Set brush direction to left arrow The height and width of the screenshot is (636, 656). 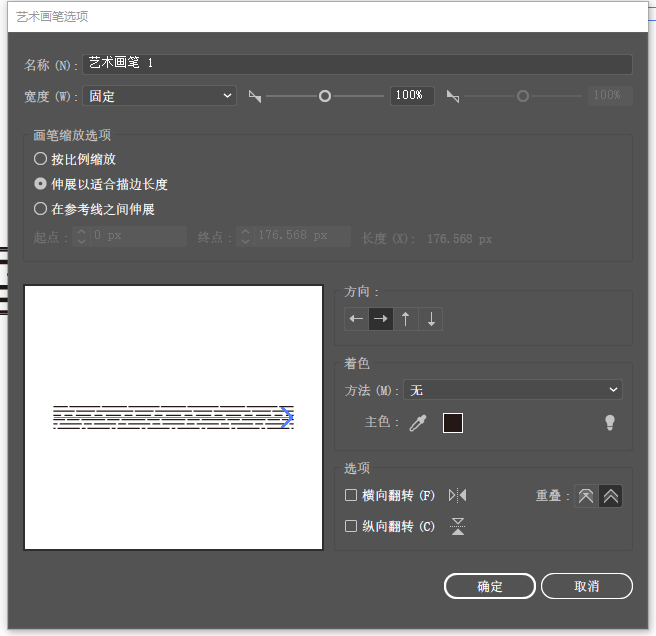click(356, 319)
